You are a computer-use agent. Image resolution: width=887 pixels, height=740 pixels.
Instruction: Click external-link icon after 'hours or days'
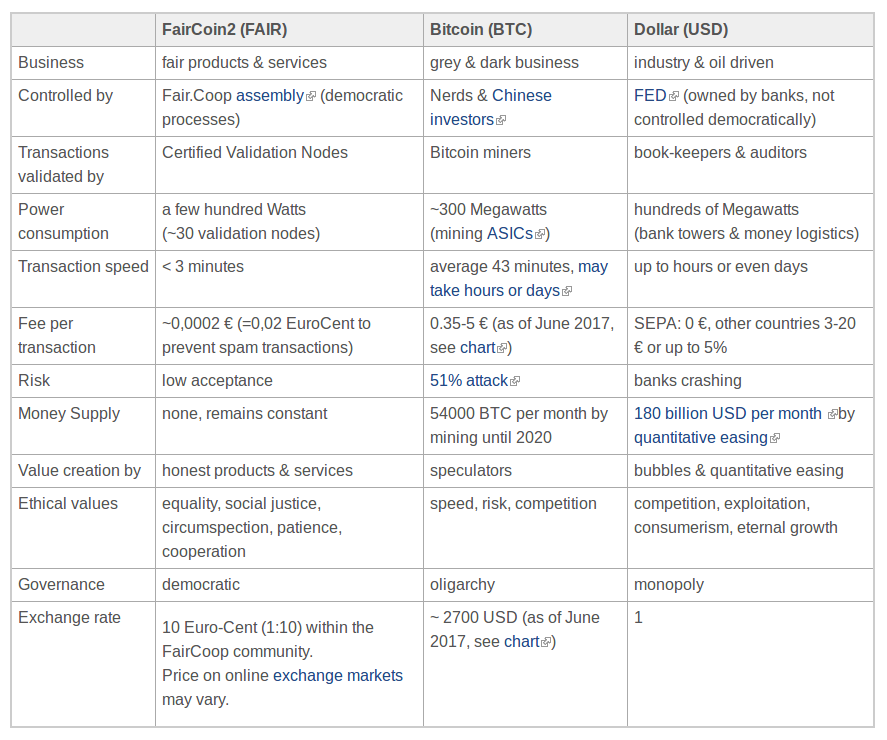[x=567, y=291]
